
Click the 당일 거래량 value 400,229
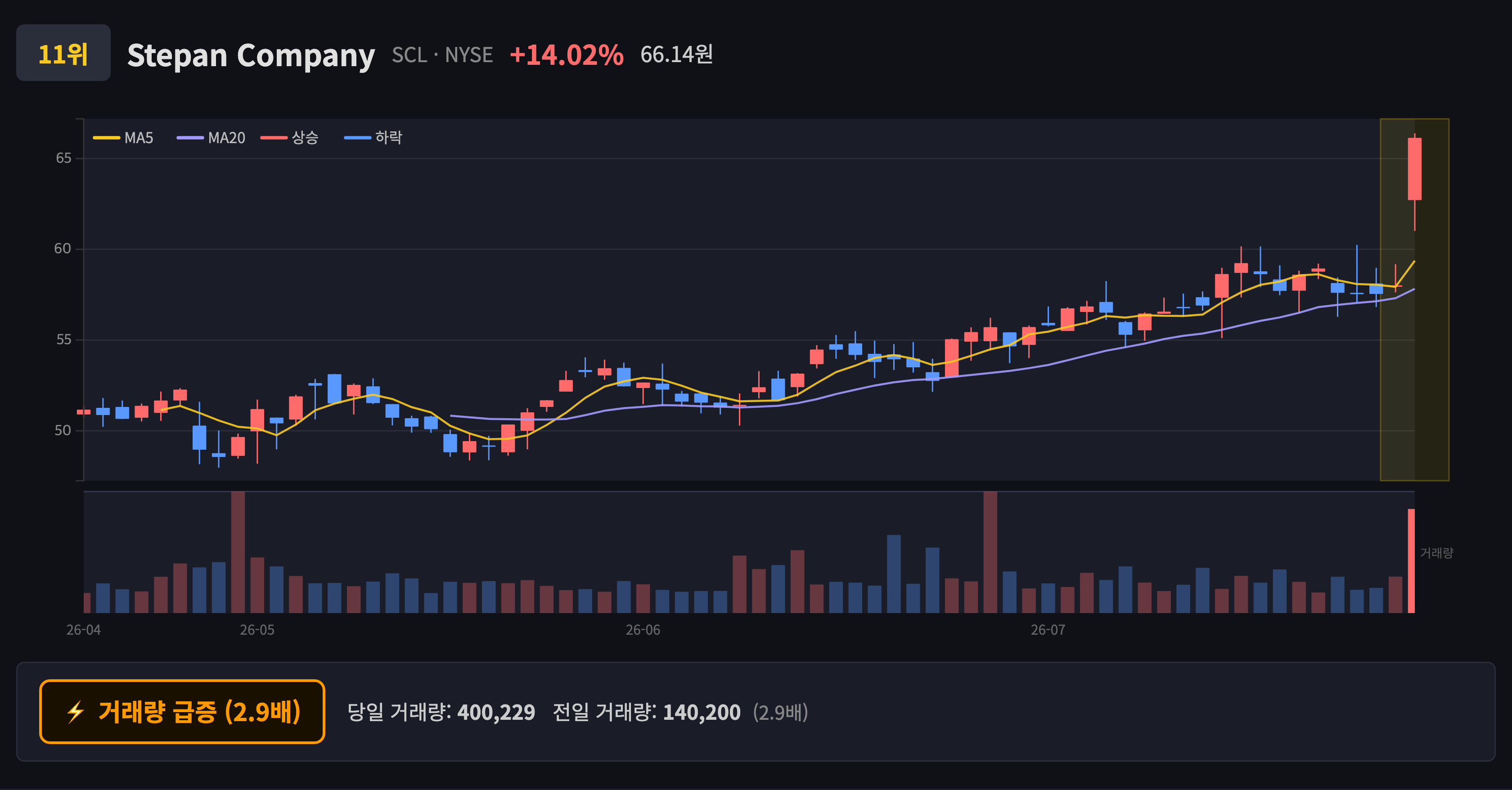496,713
